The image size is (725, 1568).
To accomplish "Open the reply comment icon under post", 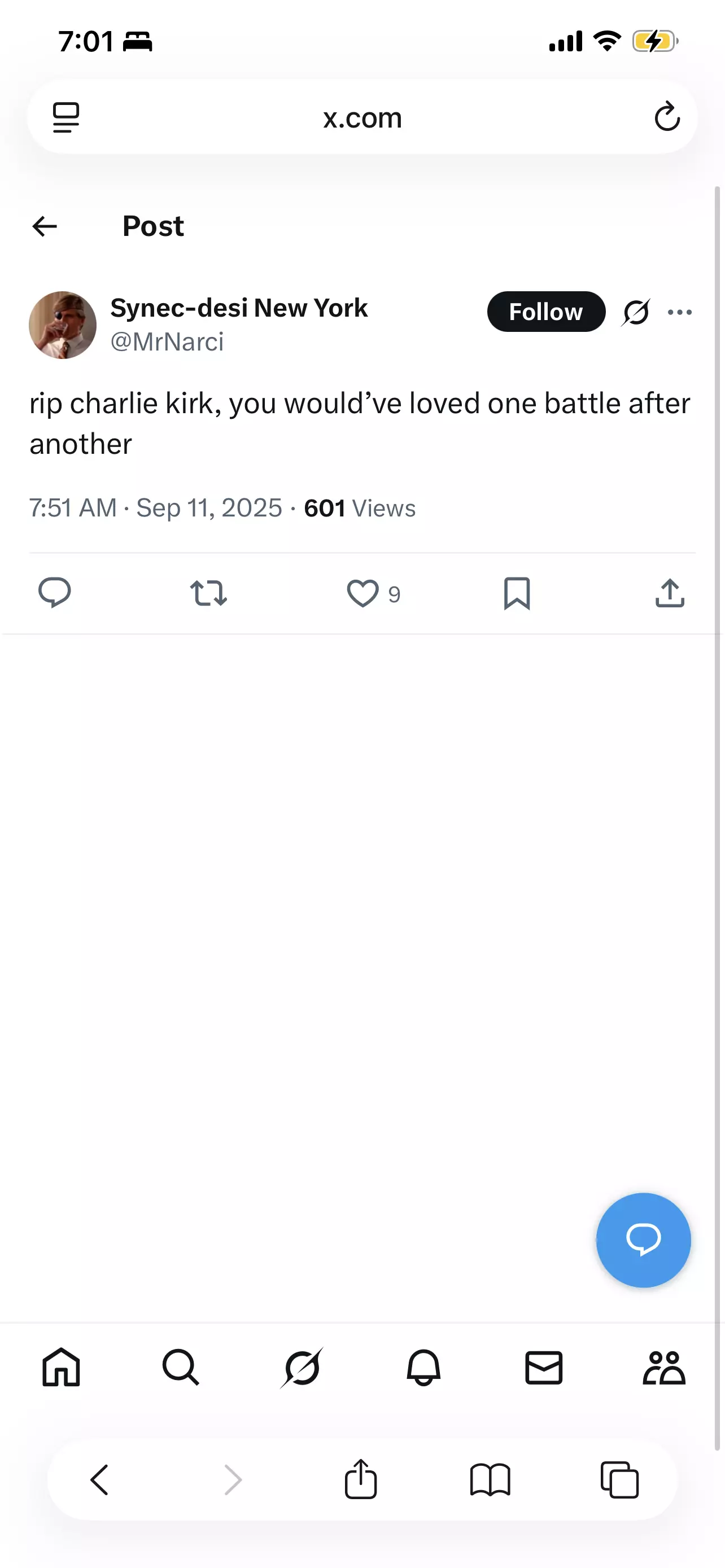I will (x=55, y=592).
